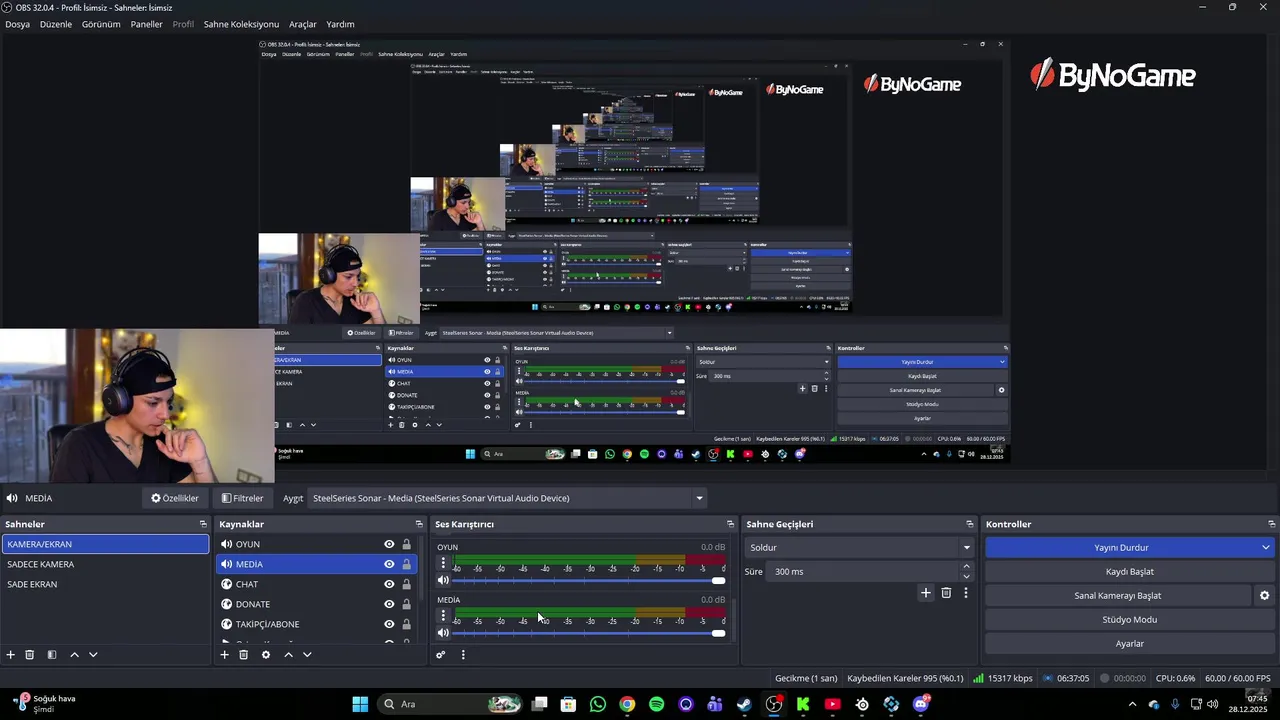Image resolution: width=1280 pixels, height=720 pixels.
Task: Open the Soldur transition type dropdown
Action: [859, 548]
